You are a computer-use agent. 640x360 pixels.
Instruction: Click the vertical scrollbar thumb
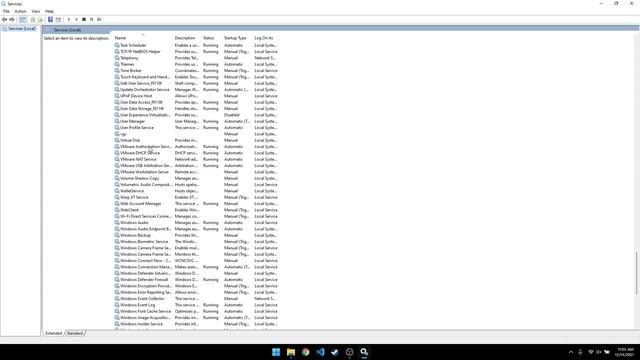click(636, 273)
